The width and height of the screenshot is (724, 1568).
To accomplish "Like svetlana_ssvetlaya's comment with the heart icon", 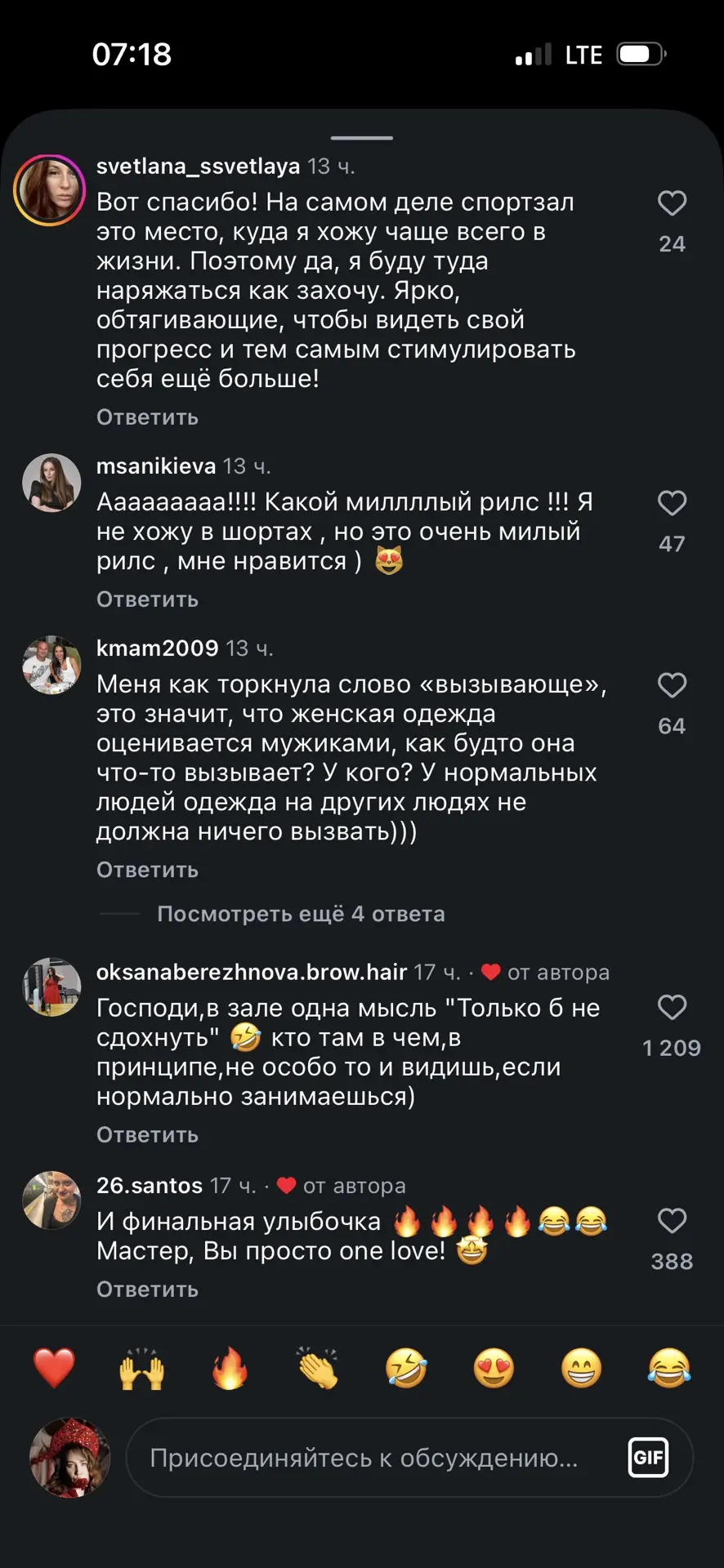I will pyautogui.click(x=672, y=203).
